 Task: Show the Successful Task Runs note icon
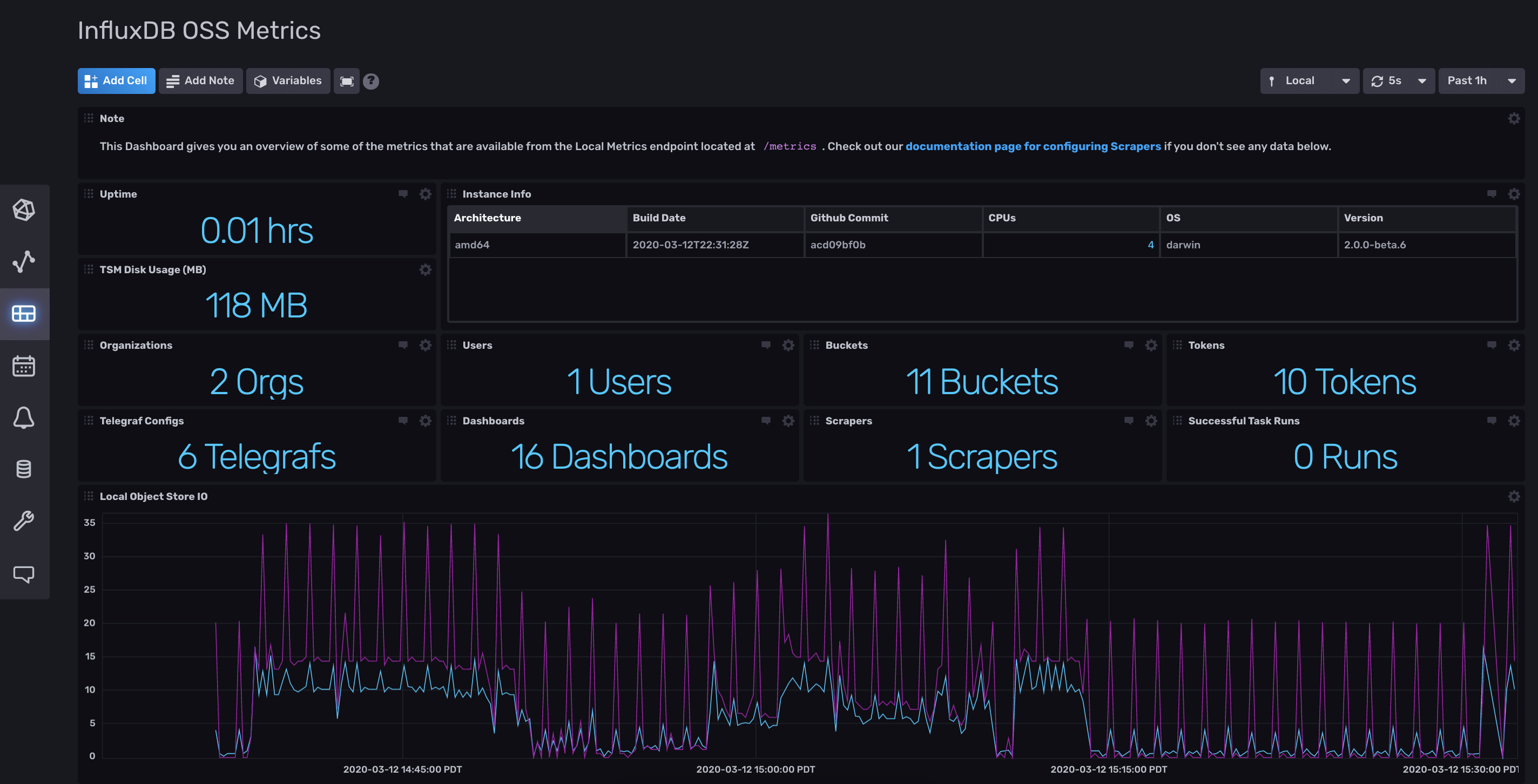coord(1492,421)
